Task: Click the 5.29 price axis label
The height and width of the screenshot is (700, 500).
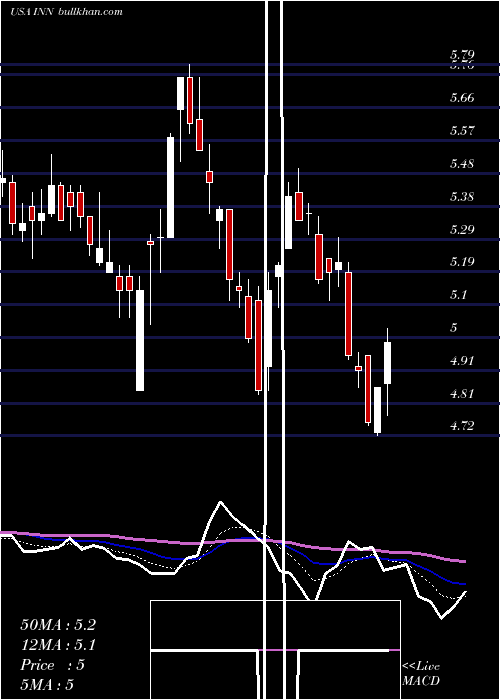Action: (x=462, y=230)
